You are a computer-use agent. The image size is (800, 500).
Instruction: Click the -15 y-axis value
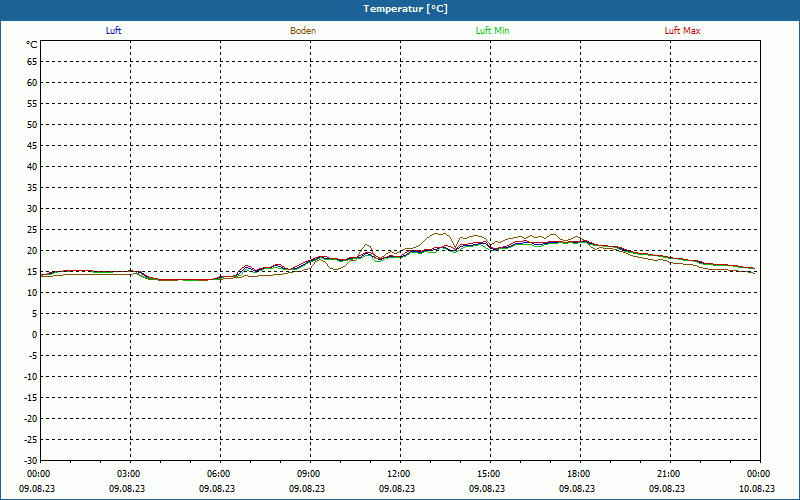(31, 397)
